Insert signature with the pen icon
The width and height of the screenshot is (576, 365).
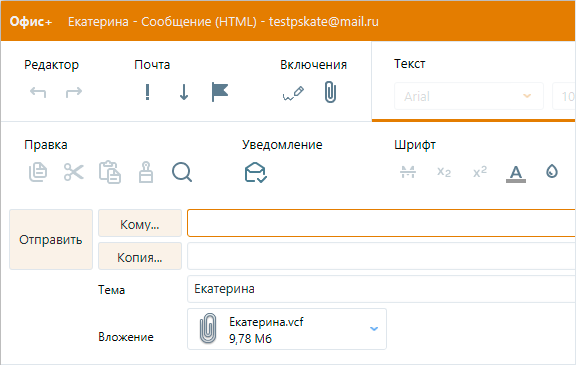(293, 93)
